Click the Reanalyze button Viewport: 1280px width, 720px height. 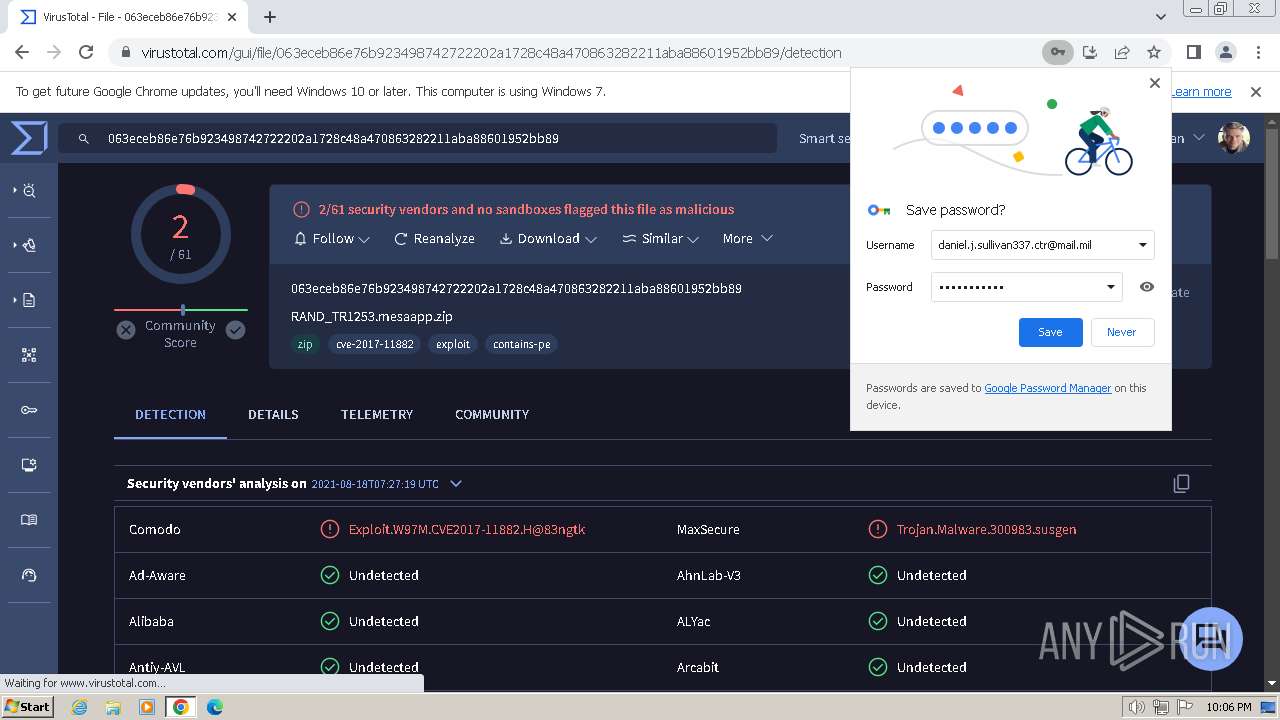[434, 239]
